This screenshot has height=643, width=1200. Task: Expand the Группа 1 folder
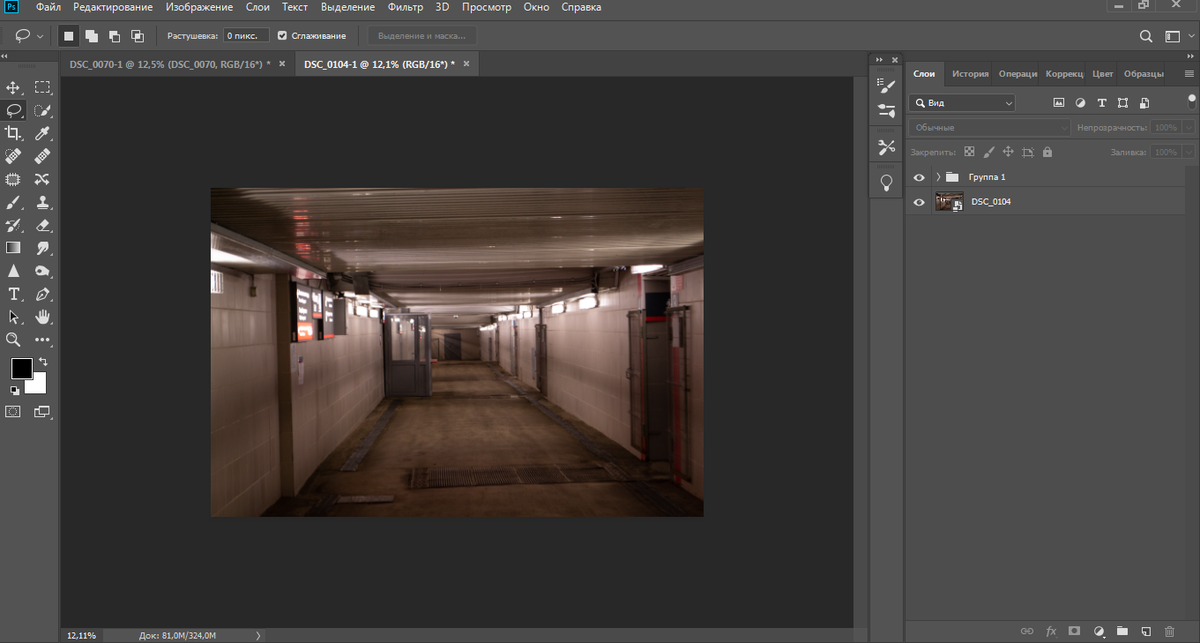click(938, 177)
